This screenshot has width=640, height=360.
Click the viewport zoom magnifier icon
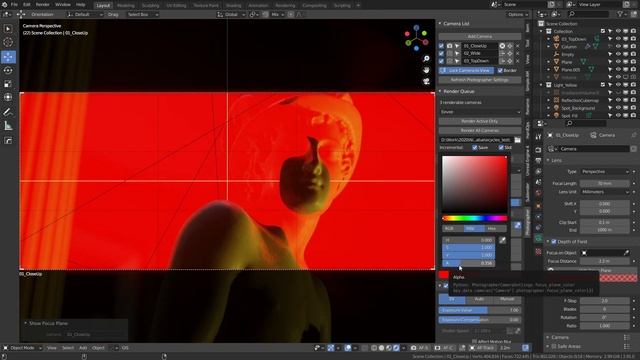pos(426,59)
